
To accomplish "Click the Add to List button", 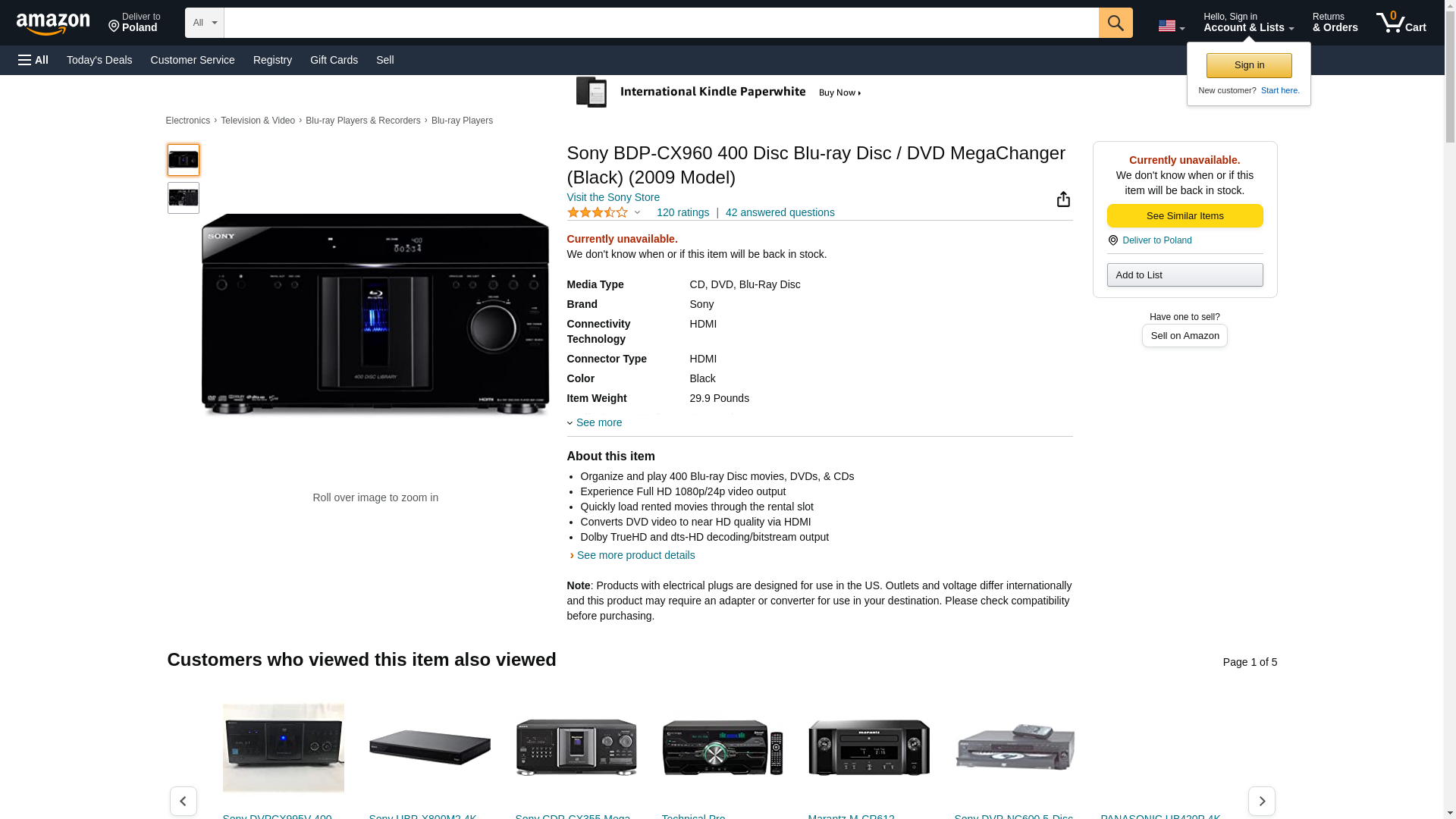I will pyautogui.click(x=1184, y=275).
